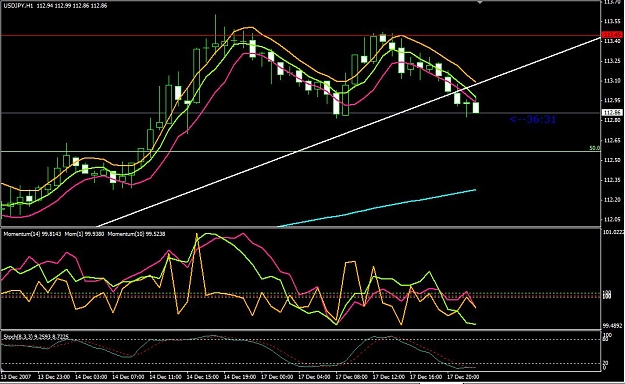
Task: Select the 50.0 Fibonacci level label
Action: [x=595, y=148]
